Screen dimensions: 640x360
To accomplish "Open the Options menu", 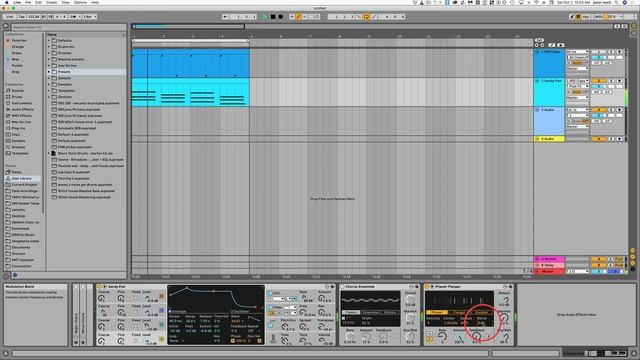I will [x=80, y=2].
